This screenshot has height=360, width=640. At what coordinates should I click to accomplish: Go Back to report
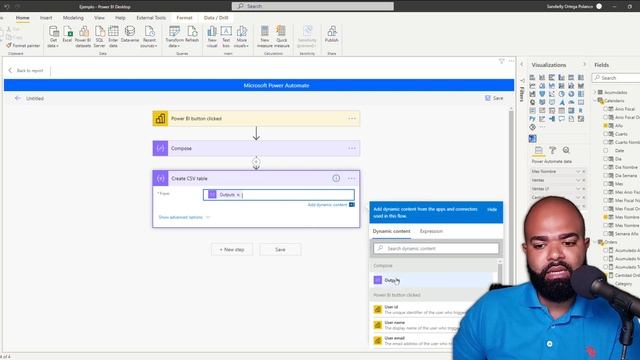click(26, 71)
